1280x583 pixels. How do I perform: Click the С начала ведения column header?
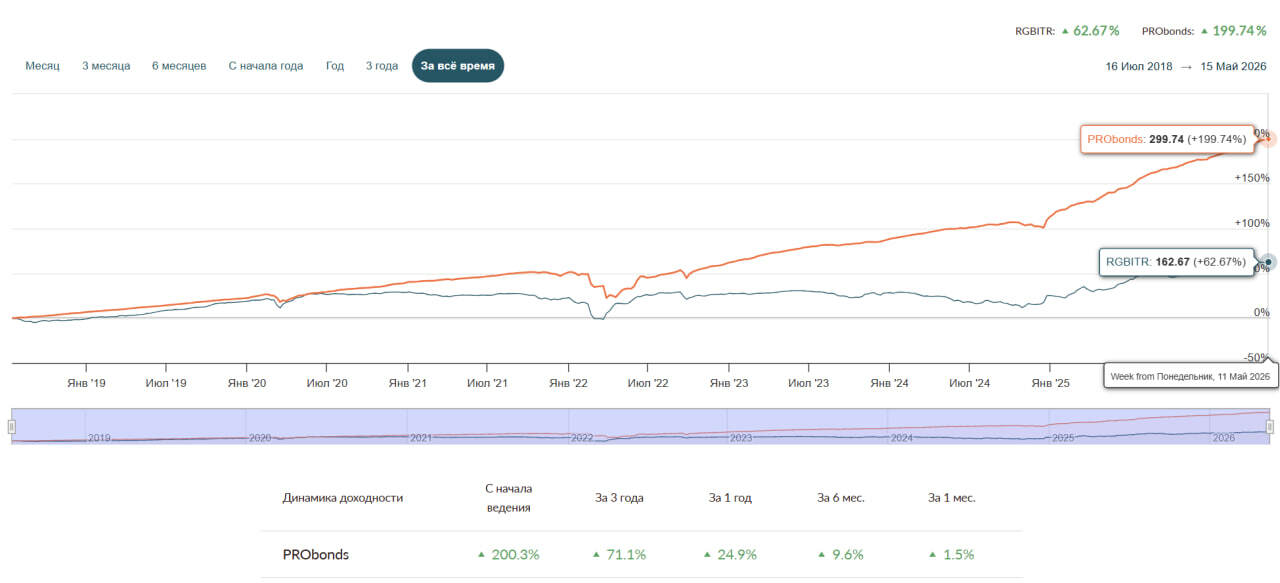tap(508, 497)
